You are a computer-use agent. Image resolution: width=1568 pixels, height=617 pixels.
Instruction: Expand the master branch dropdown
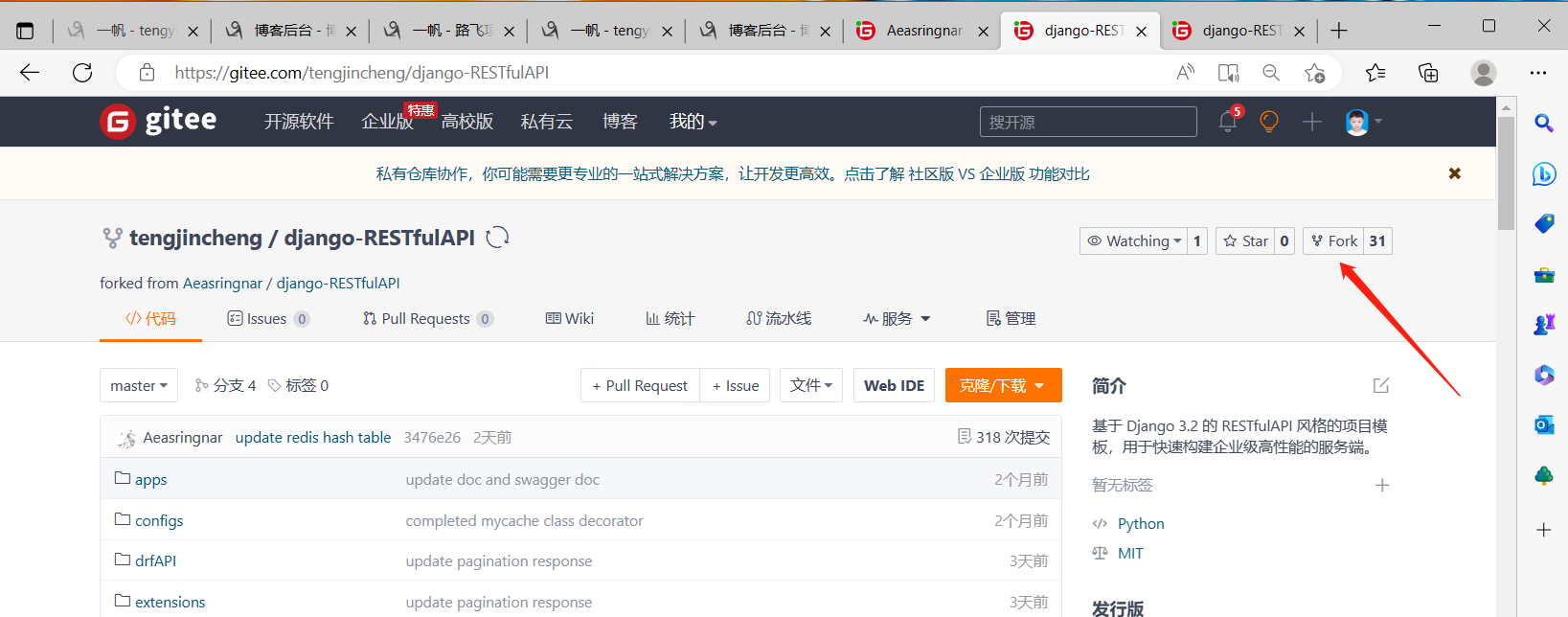click(139, 385)
